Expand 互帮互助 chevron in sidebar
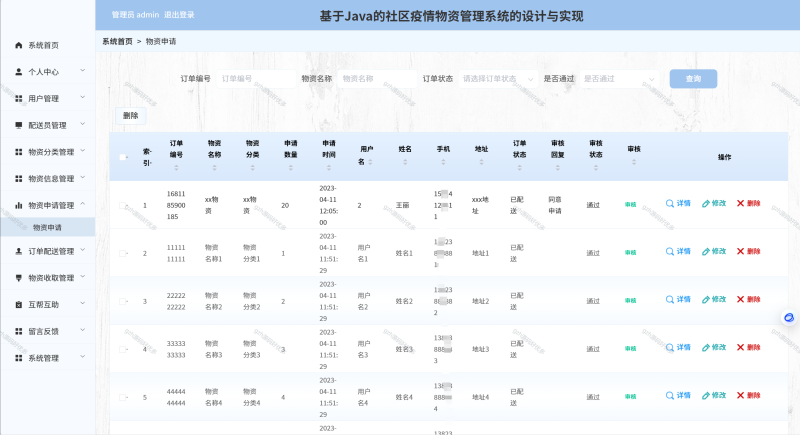This screenshot has width=800, height=435. (83, 303)
